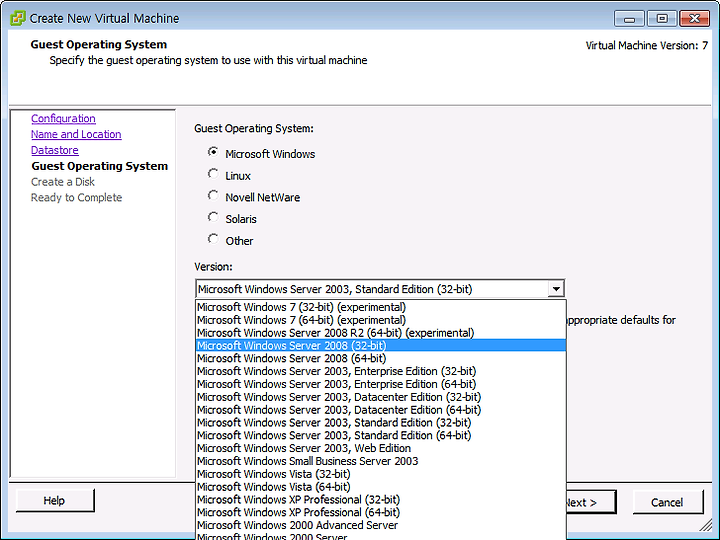Viewport: 720px width, 540px height.
Task: Pick Microsoft Windows 2000 Advanced Server
Action: [380, 525]
